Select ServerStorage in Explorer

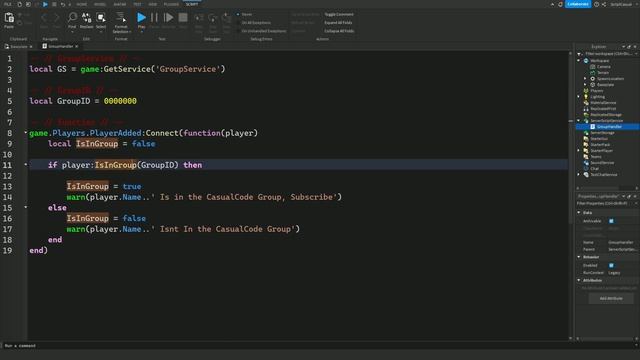(602, 133)
